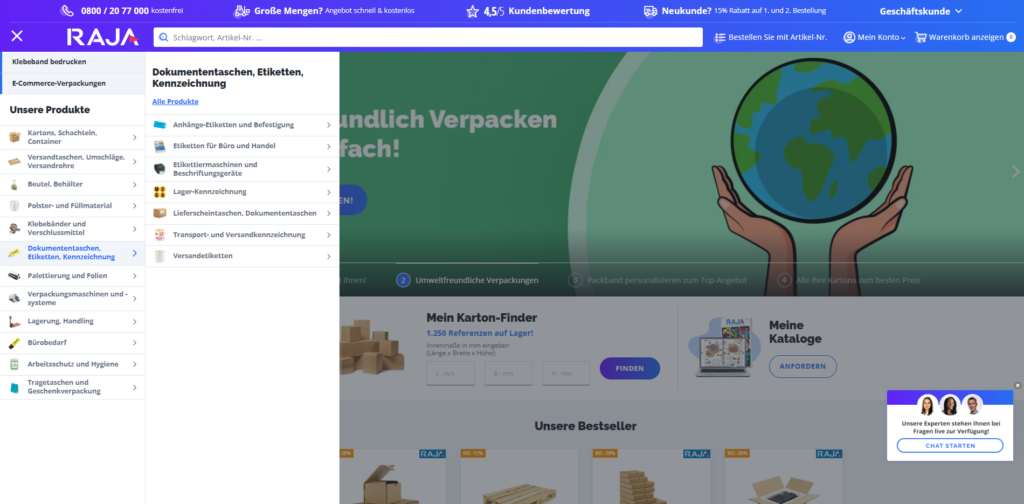Close the chat expert popup

point(1017,385)
